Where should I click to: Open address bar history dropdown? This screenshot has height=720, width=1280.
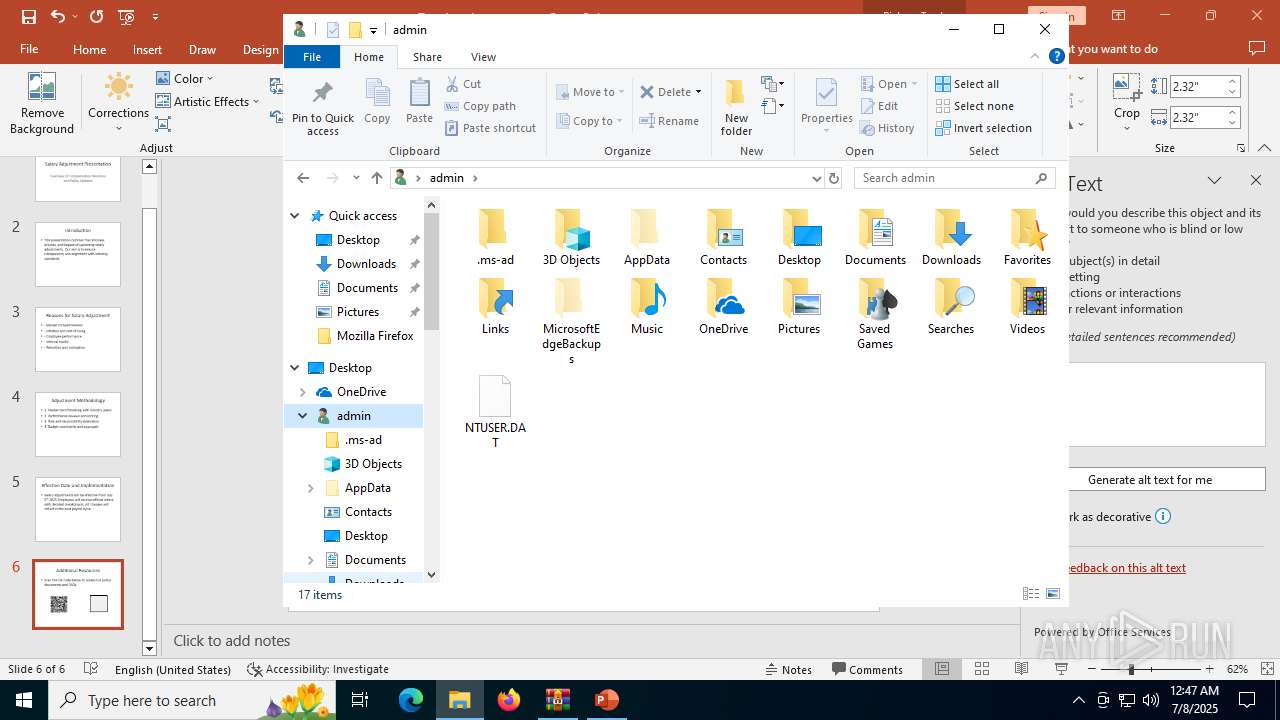(x=816, y=178)
